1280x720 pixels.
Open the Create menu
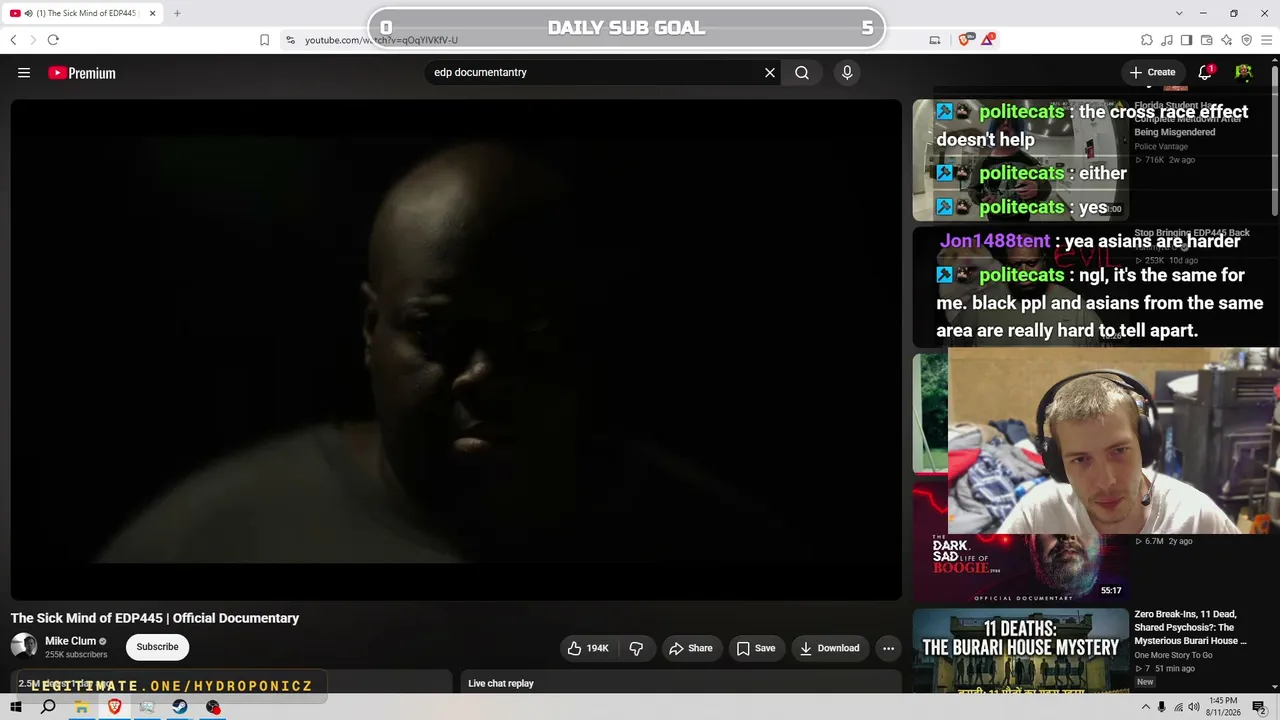(x=1153, y=73)
